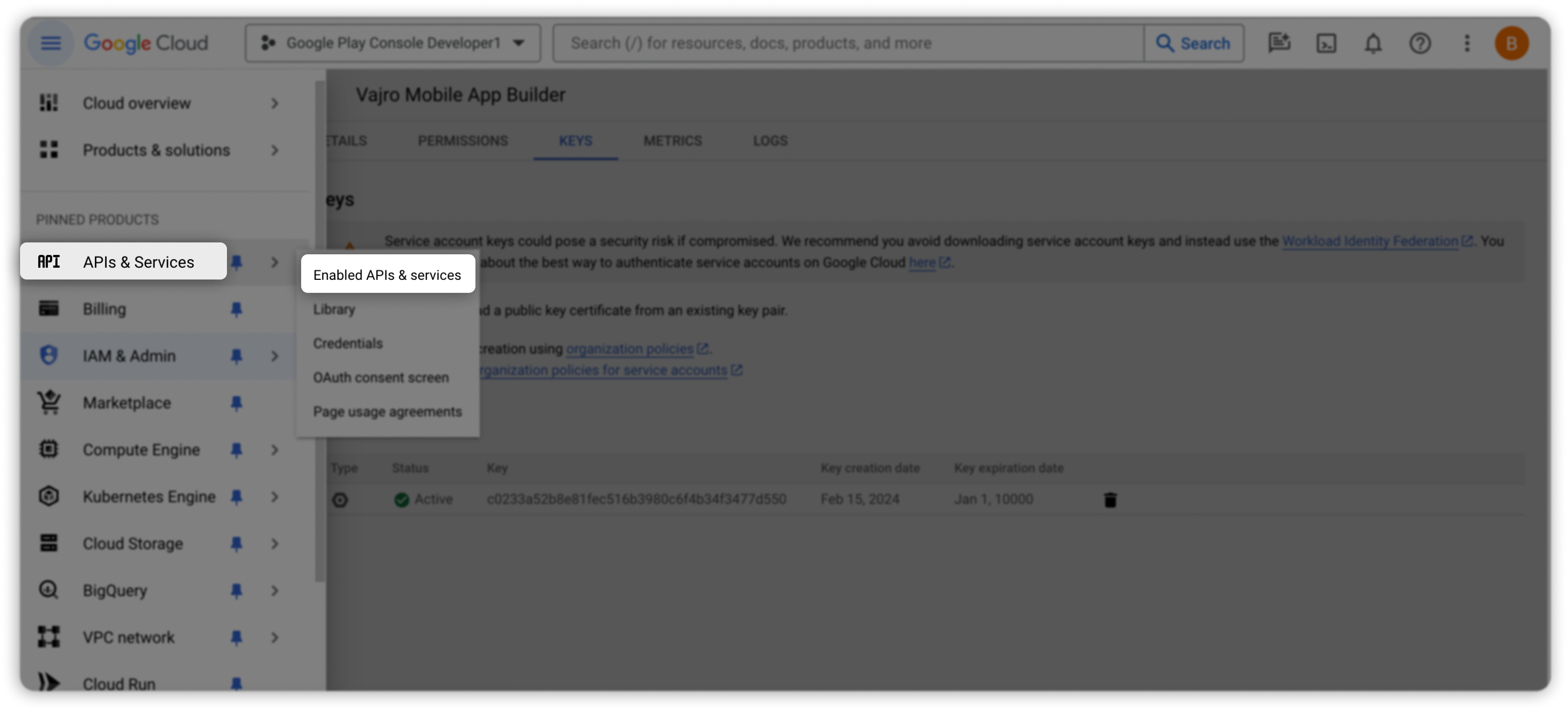Click the resource search input field

(847, 43)
